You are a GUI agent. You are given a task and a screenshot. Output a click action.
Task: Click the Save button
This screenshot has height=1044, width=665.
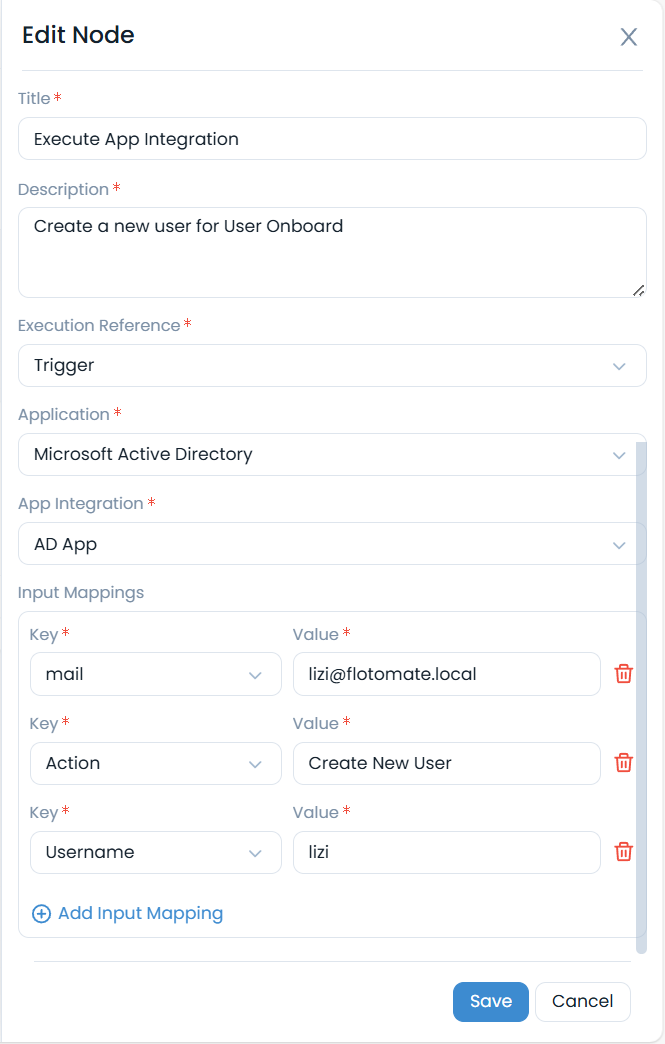pos(490,1001)
